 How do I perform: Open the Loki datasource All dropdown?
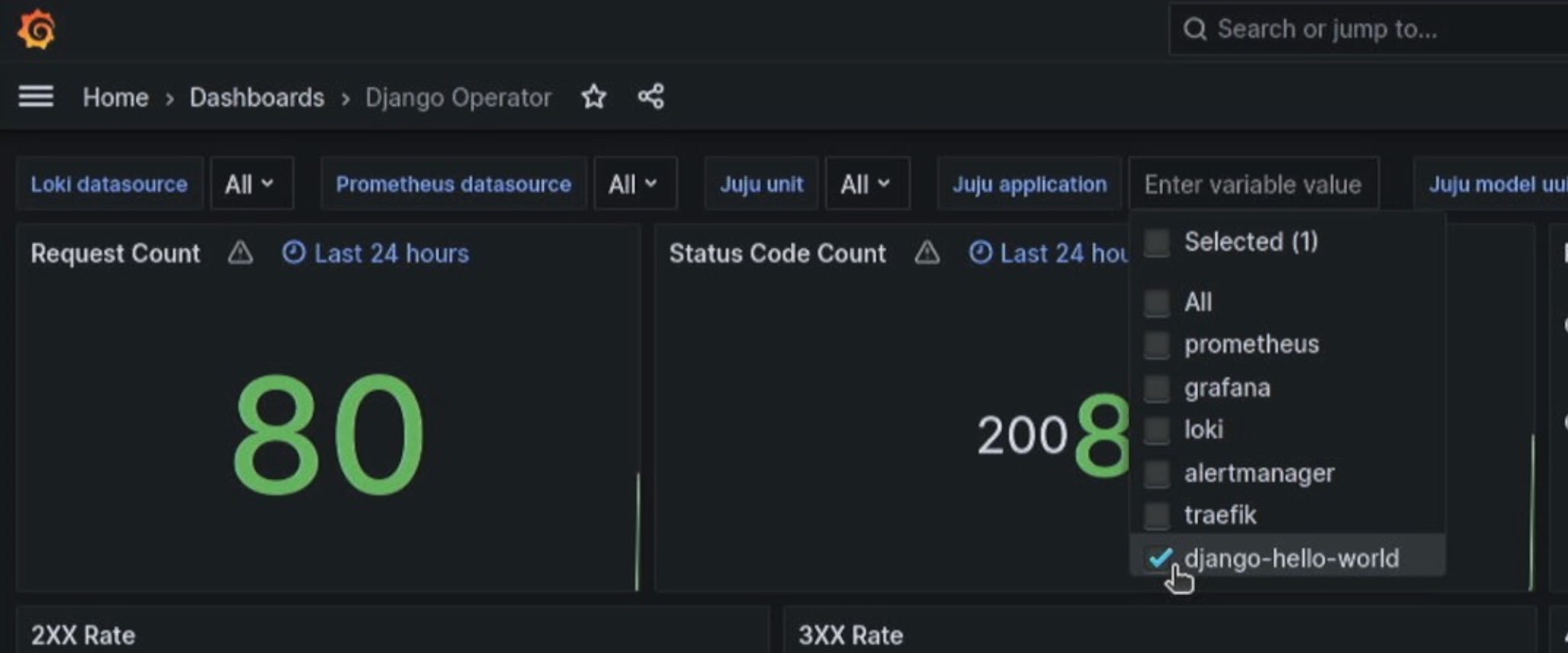coord(252,184)
